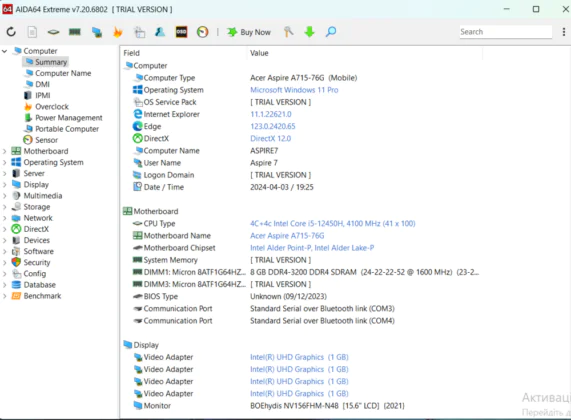Collapse the Computer tree node

click(4, 51)
